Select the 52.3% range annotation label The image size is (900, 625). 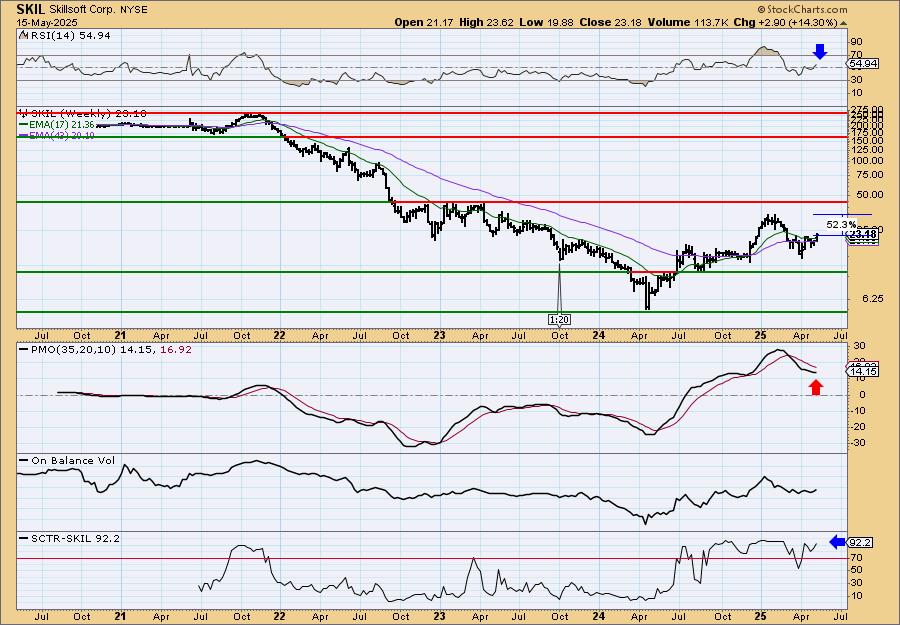tap(841, 224)
